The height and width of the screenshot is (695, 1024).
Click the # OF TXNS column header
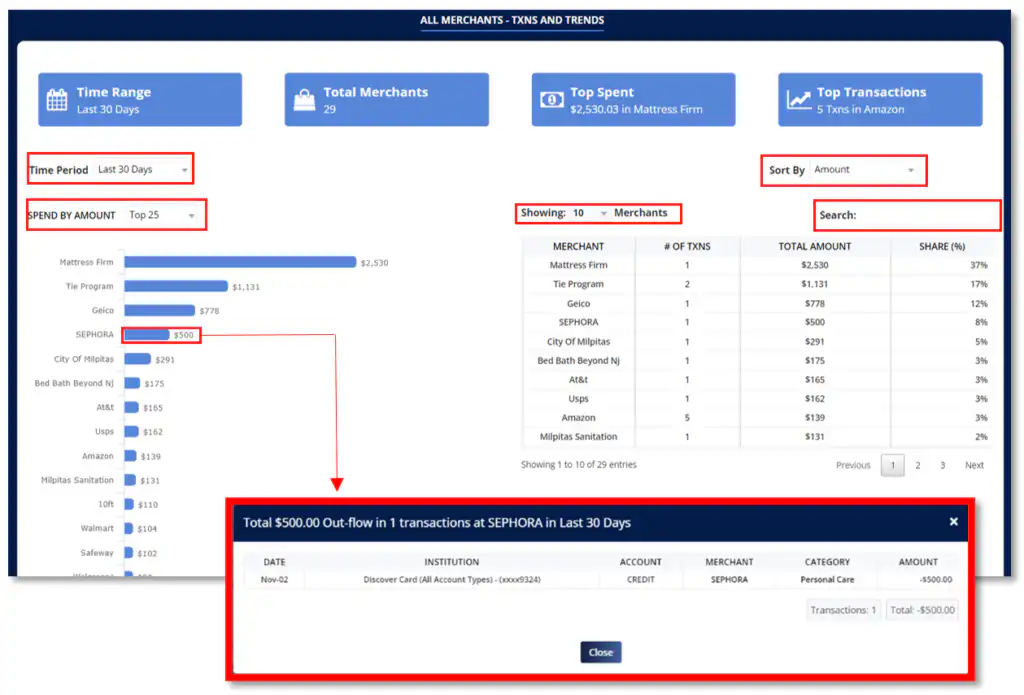(687, 246)
